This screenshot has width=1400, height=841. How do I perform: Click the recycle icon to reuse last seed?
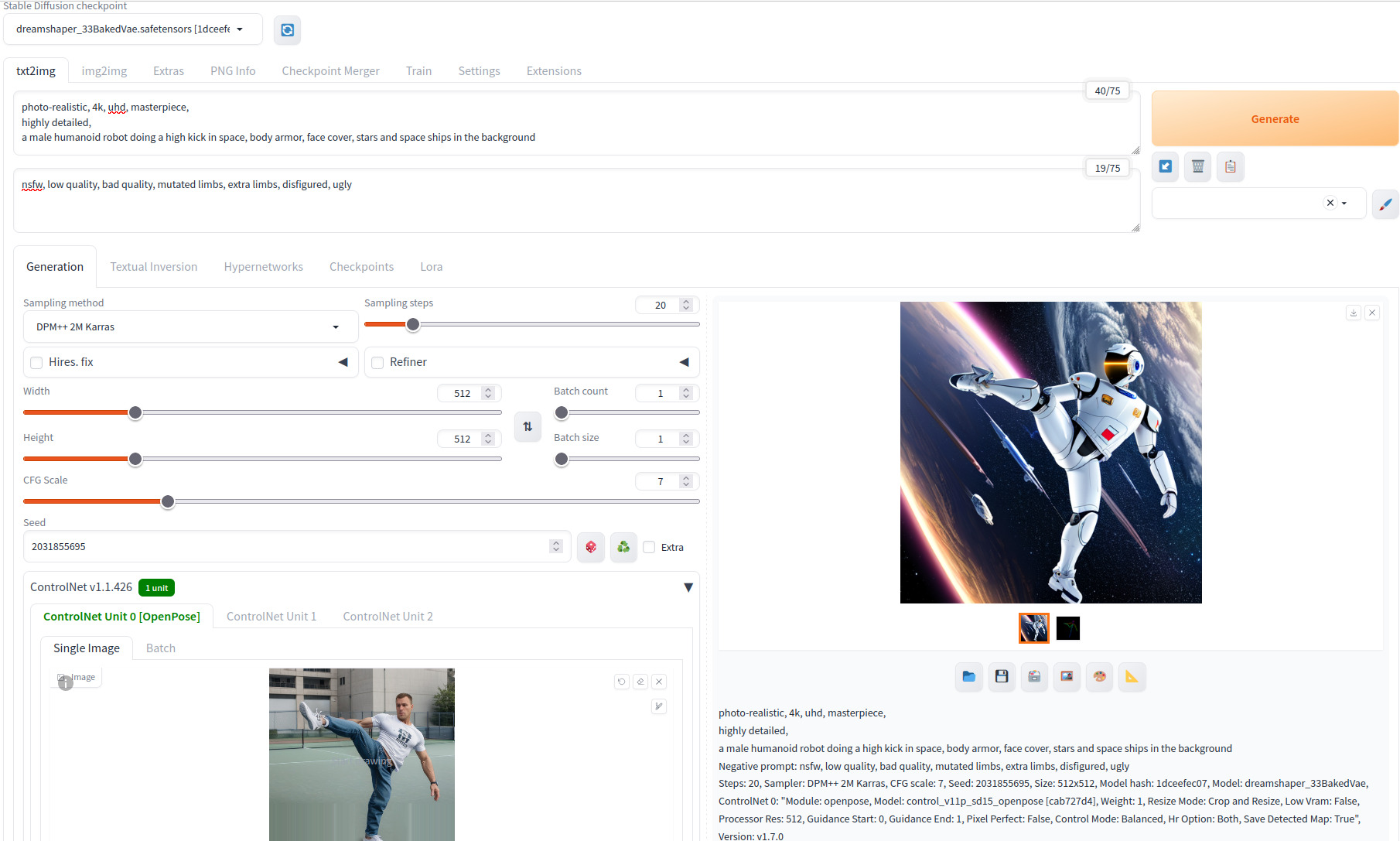click(x=623, y=546)
